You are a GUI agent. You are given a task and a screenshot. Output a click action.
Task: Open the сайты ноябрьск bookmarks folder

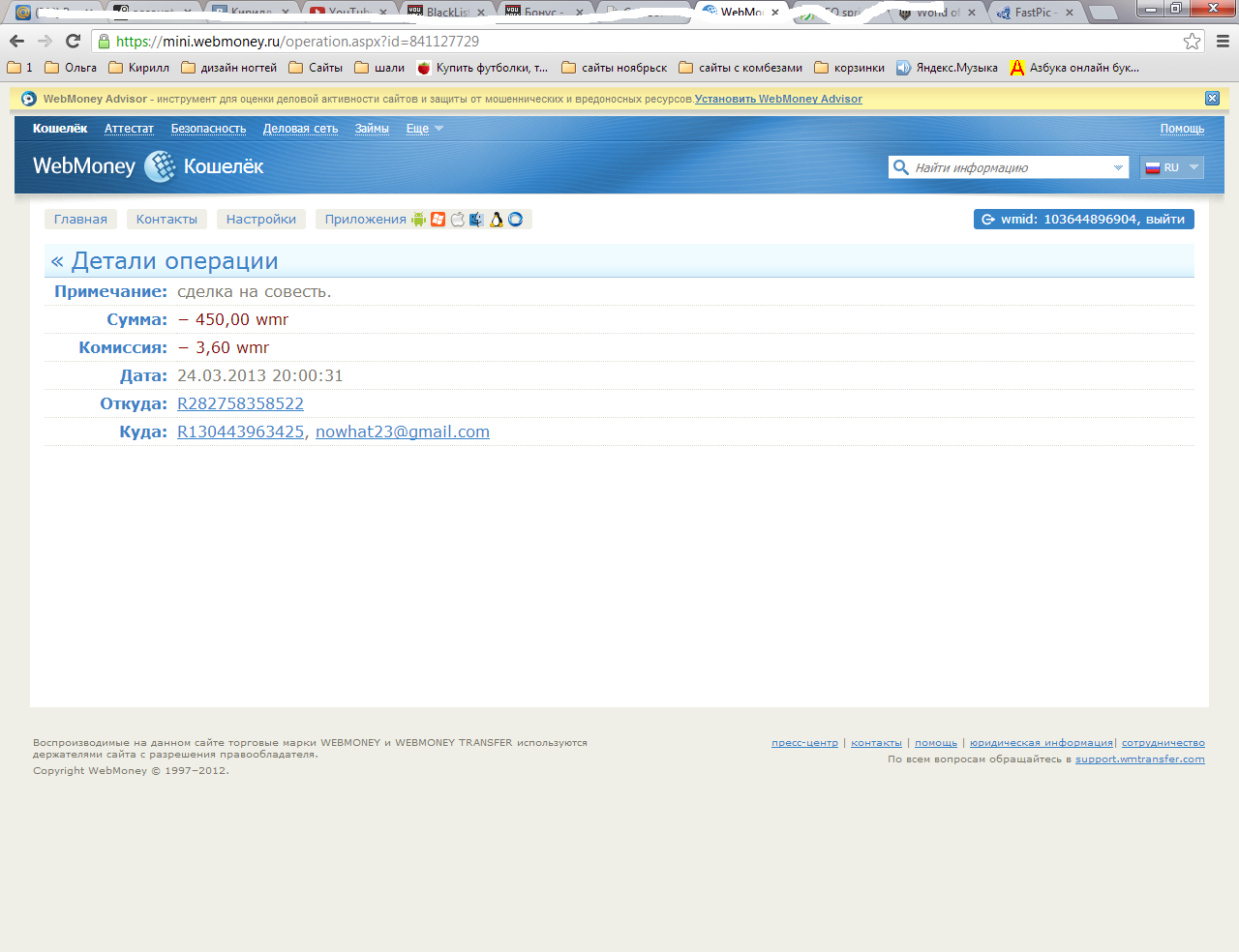614,68
